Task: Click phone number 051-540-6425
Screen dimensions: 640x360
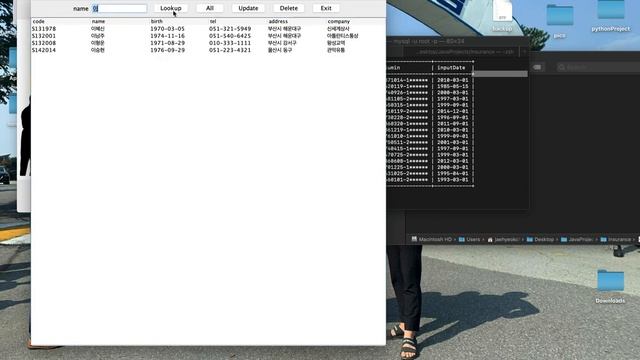Action: coord(230,36)
